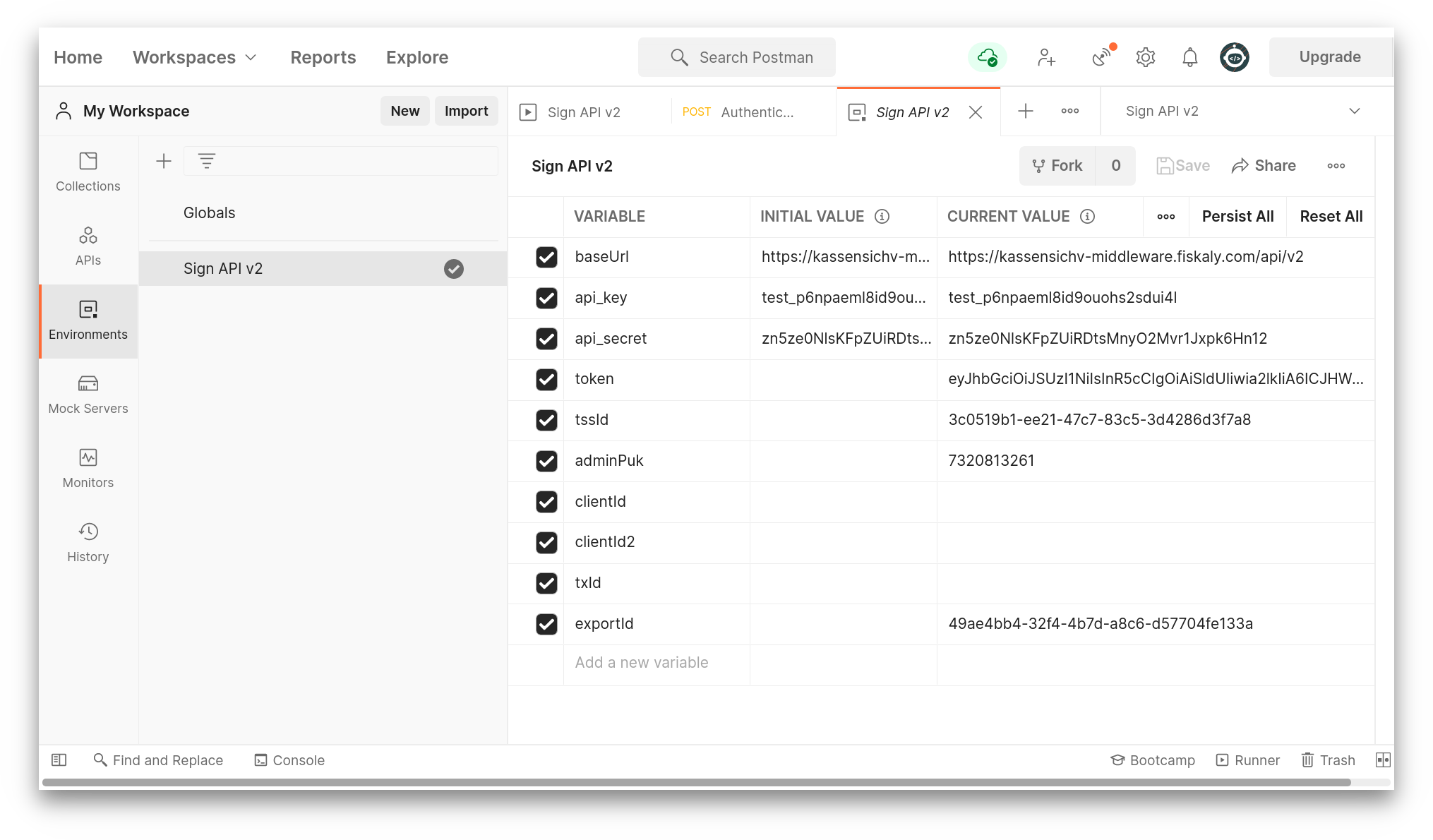Uncheck the clientId2 variable
The height and width of the screenshot is (840, 1433).
[546, 542]
